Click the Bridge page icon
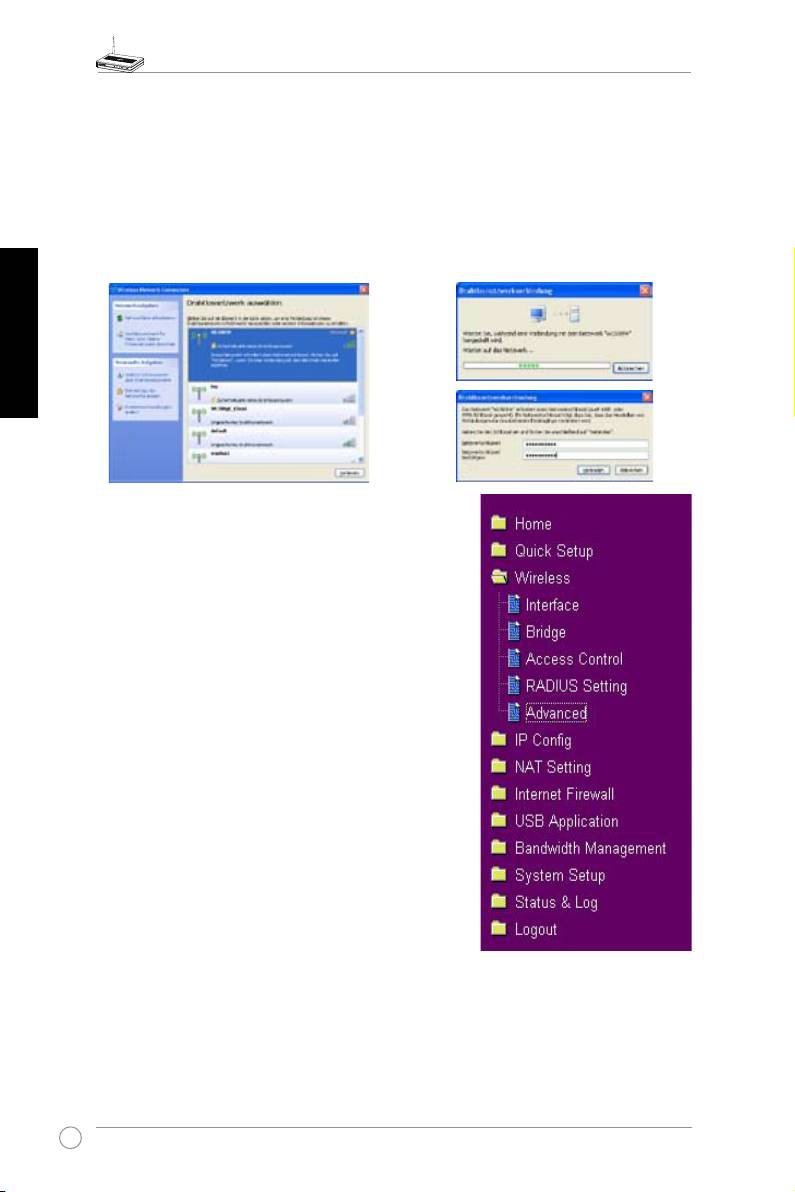This screenshot has height=1192, width=795. click(x=514, y=631)
